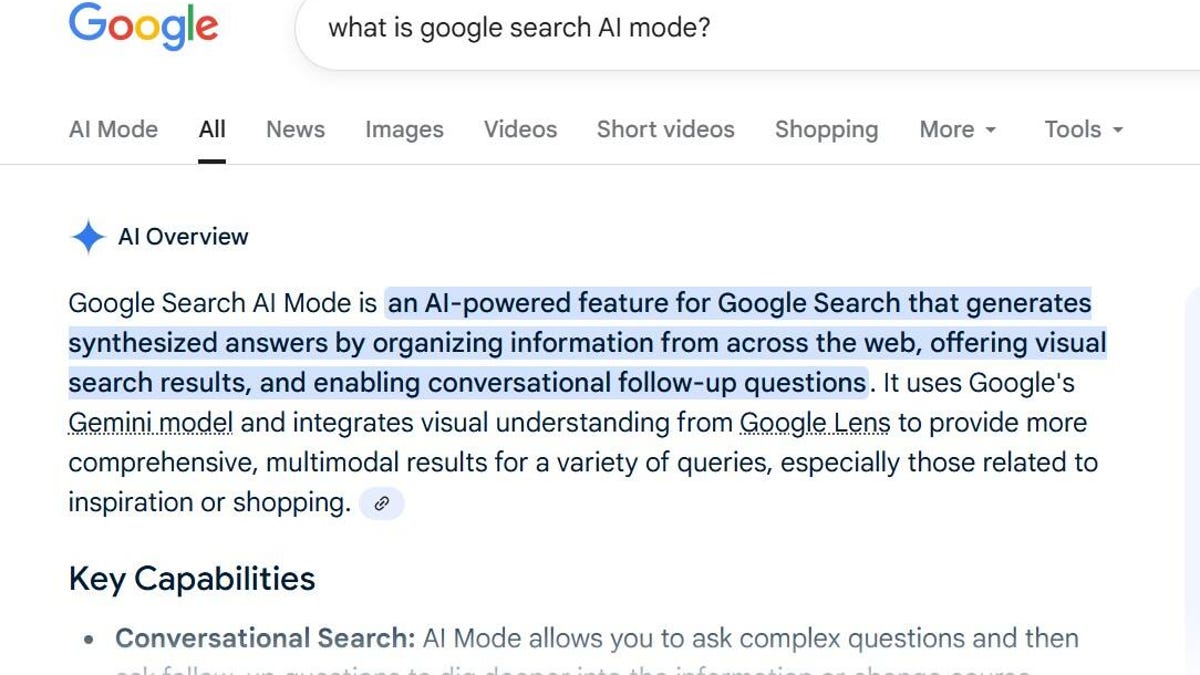The width and height of the screenshot is (1200, 675).
Task: Go to the News tab
Action: 295,130
